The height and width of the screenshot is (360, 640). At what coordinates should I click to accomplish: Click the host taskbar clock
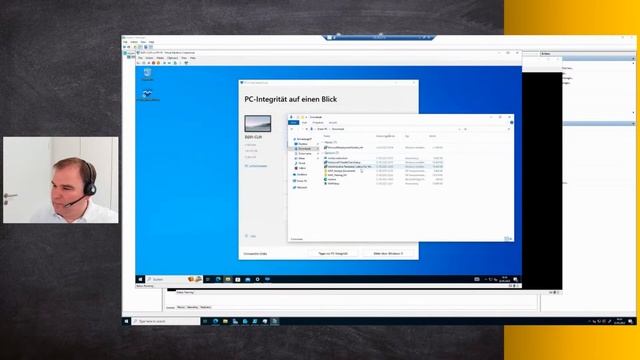coord(619,322)
